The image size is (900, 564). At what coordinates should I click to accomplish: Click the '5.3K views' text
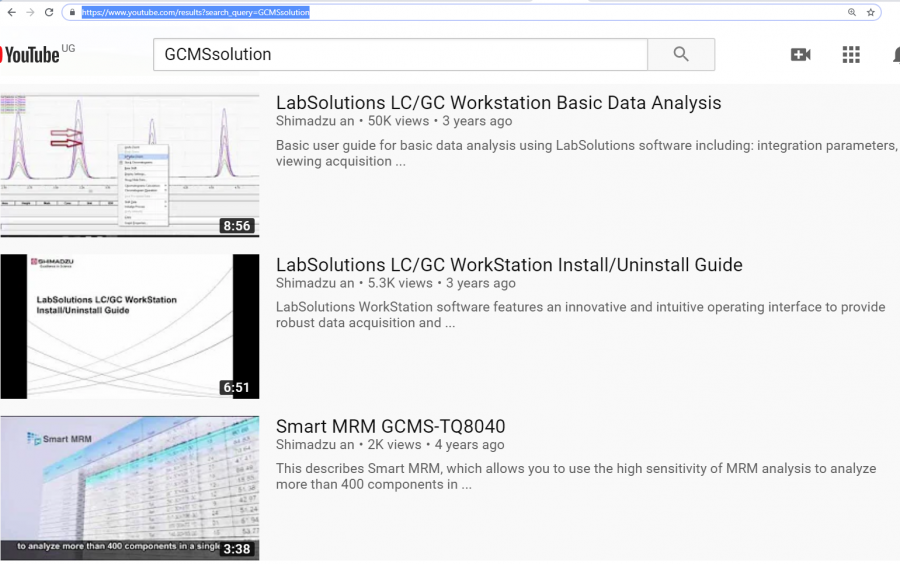(400, 283)
